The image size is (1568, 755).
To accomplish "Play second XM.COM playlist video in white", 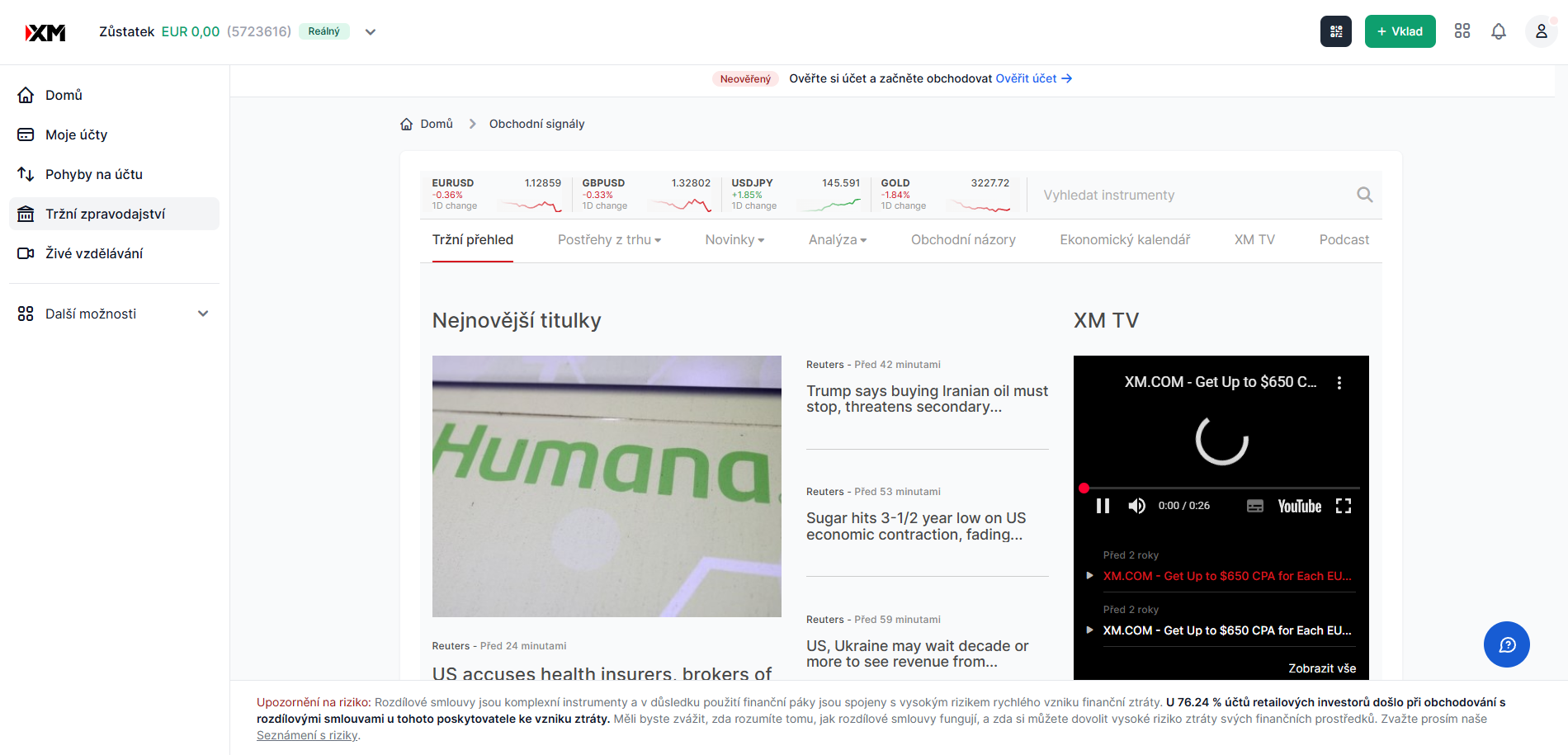I will [x=1227, y=630].
